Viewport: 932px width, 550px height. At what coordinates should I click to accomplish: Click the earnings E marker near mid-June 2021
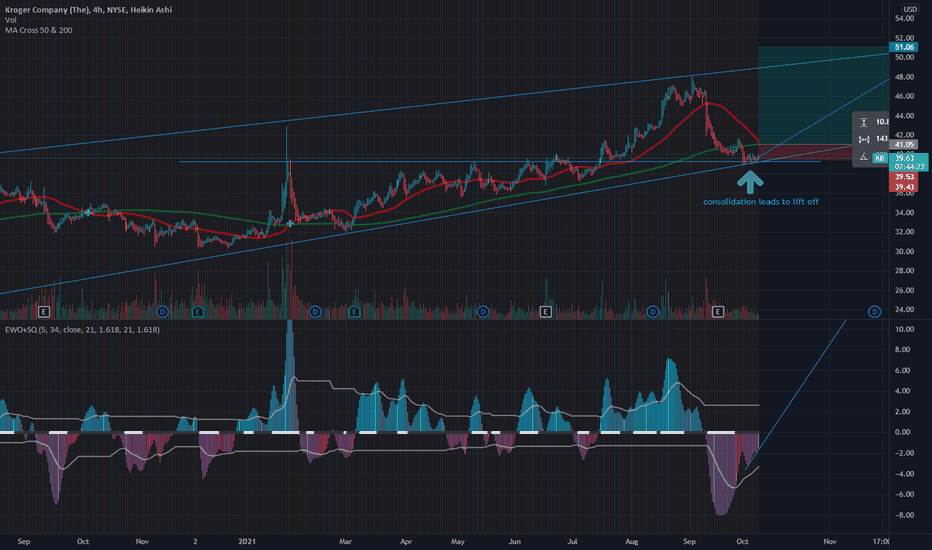point(546,312)
